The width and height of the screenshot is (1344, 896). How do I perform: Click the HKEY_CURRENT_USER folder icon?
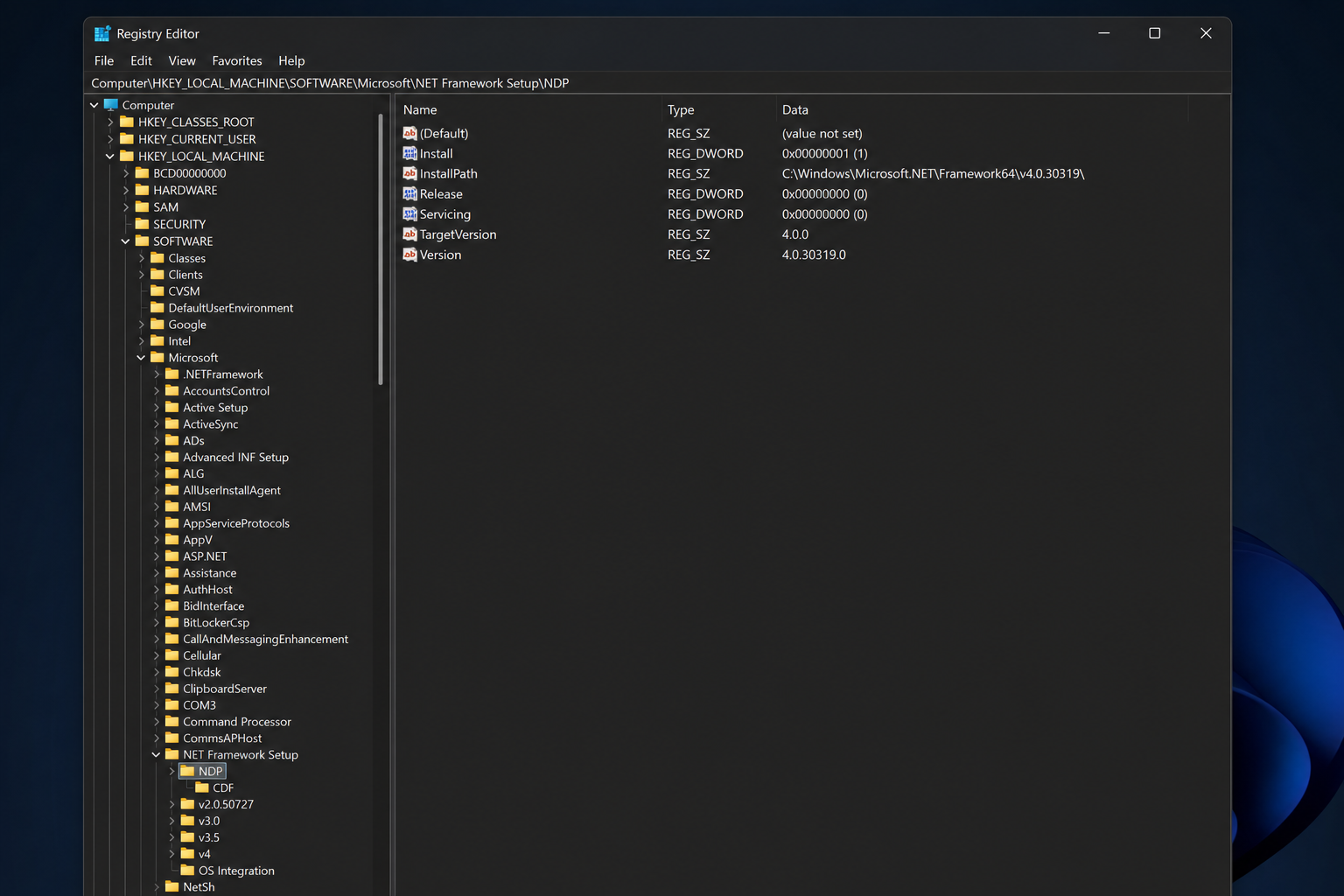(x=127, y=139)
